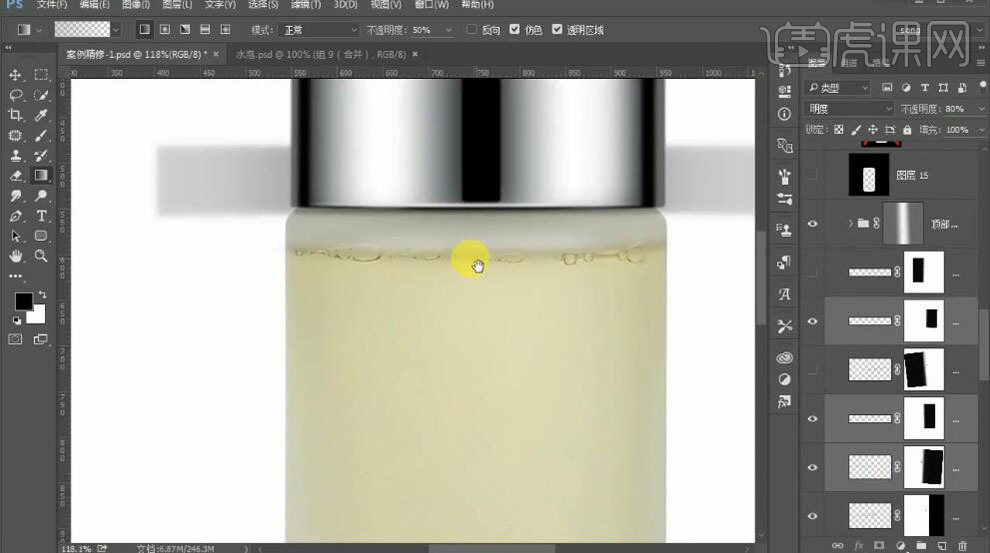Select the Eraser tool
990x553 pixels.
tap(15, 175)
